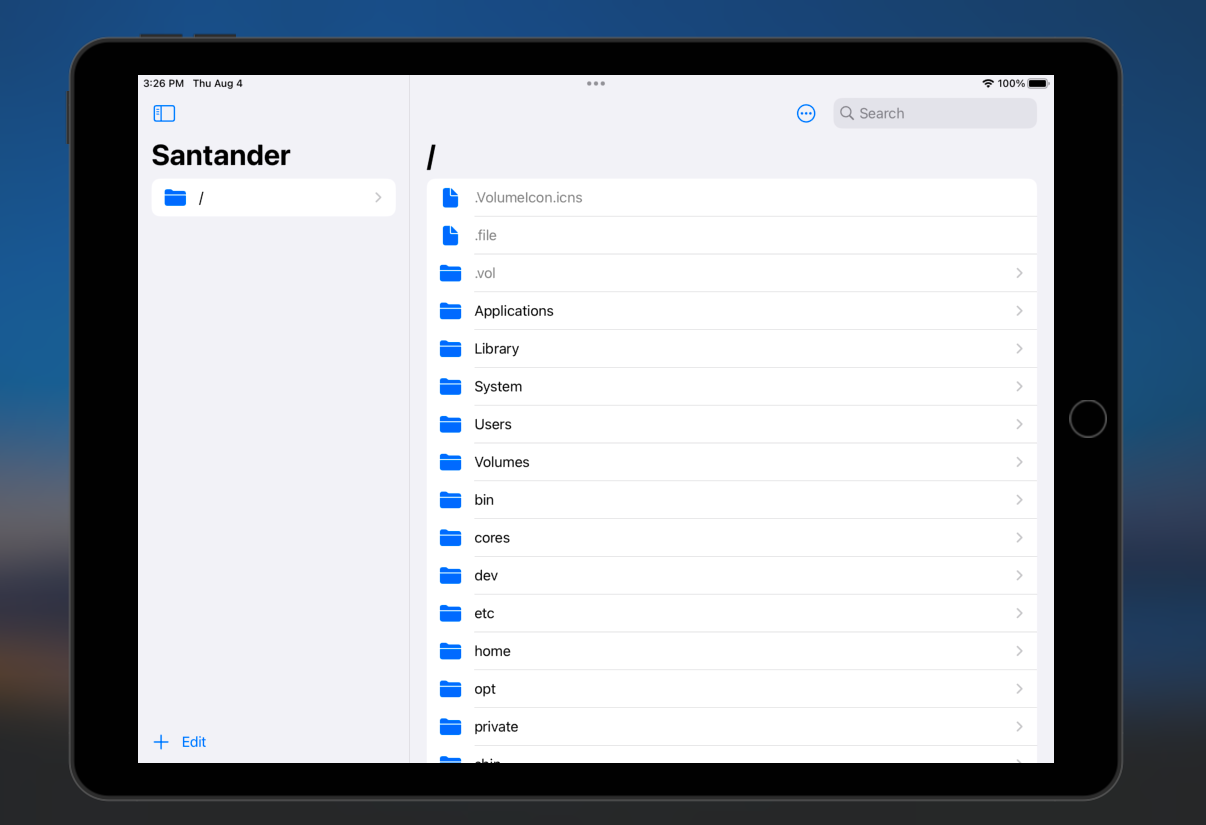Click the System row chevron
Screen dimensions: 1206x825
[x=1019, y=387]
